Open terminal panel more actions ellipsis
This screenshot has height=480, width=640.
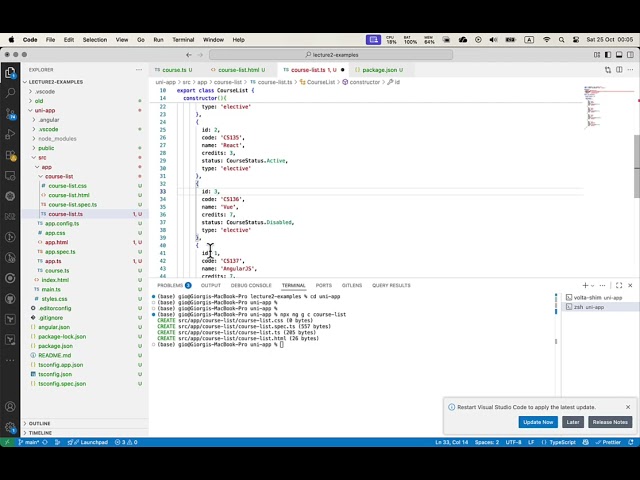click(x=602, y=285)
